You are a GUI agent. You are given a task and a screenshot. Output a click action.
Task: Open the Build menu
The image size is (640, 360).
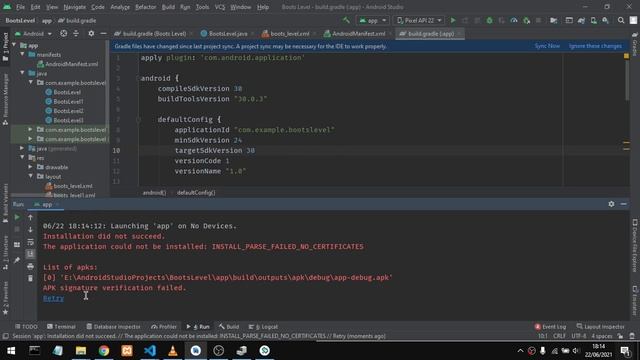168,7
